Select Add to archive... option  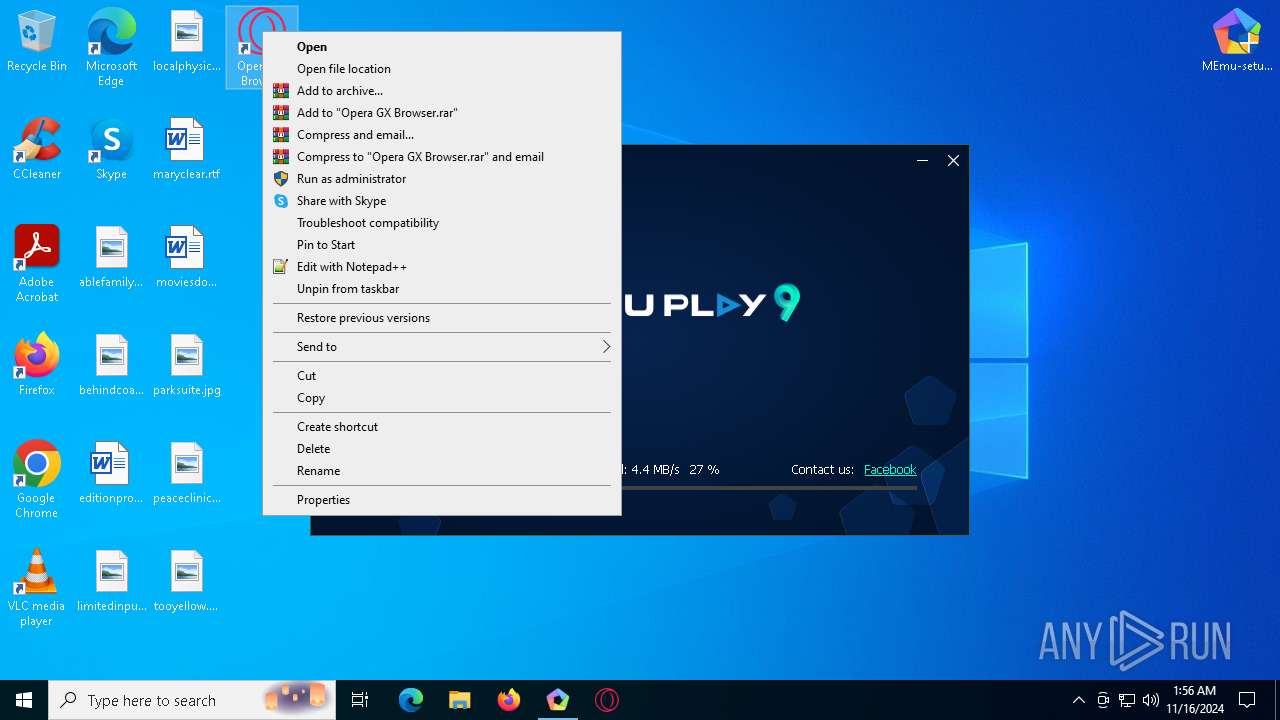coord(441,91)
